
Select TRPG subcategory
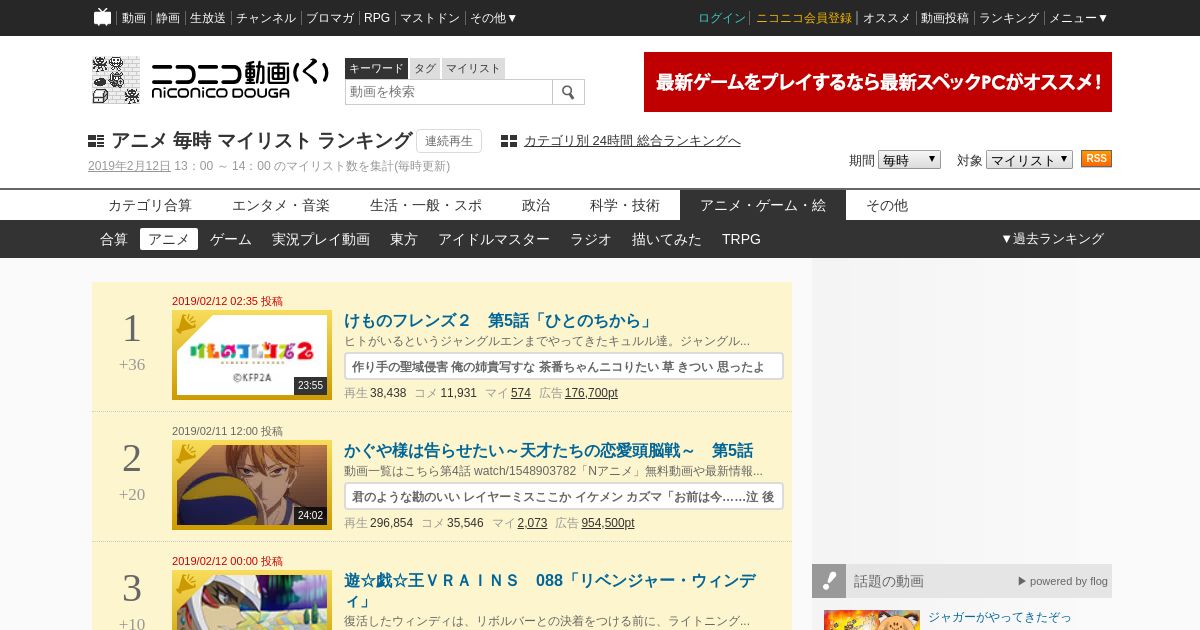point(741,239)
